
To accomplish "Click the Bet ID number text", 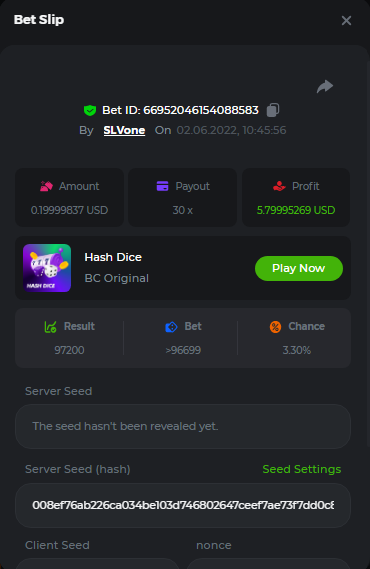I will pyautogui.click(x=201, y=110).
